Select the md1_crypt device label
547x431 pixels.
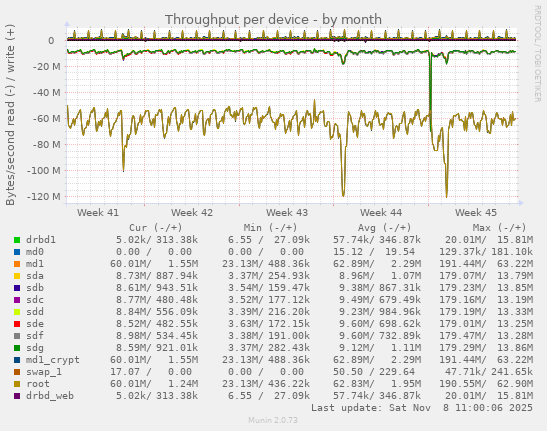pos(53,360)
